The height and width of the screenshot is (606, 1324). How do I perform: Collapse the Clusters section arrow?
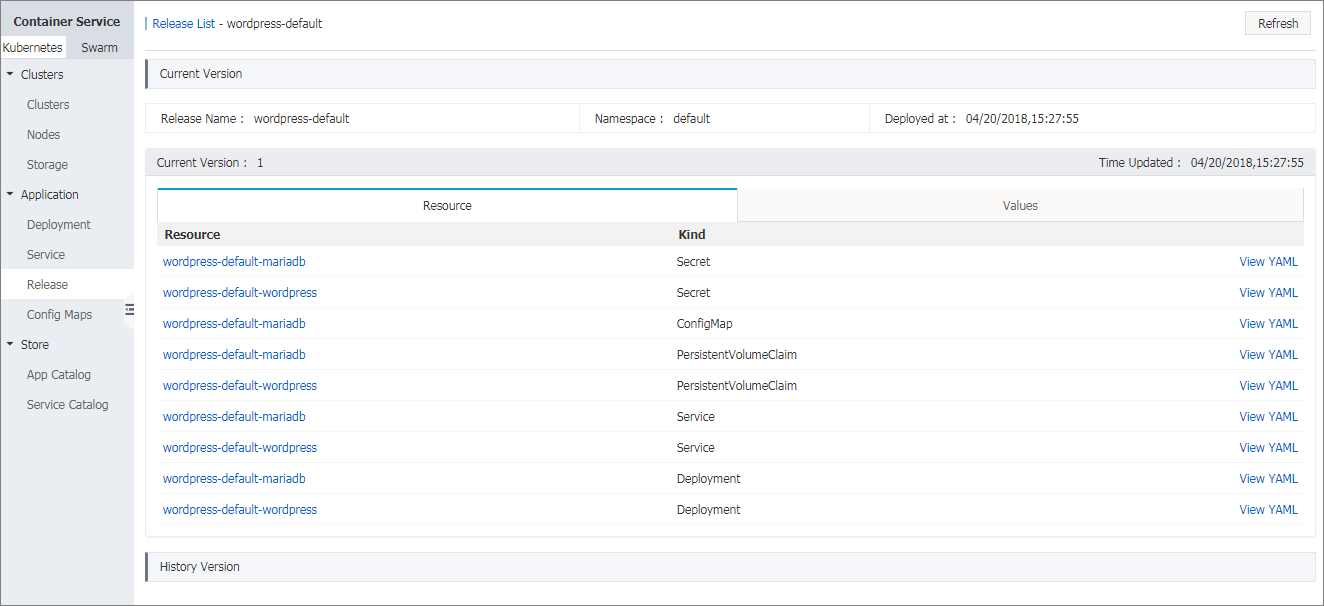(10, 74)
